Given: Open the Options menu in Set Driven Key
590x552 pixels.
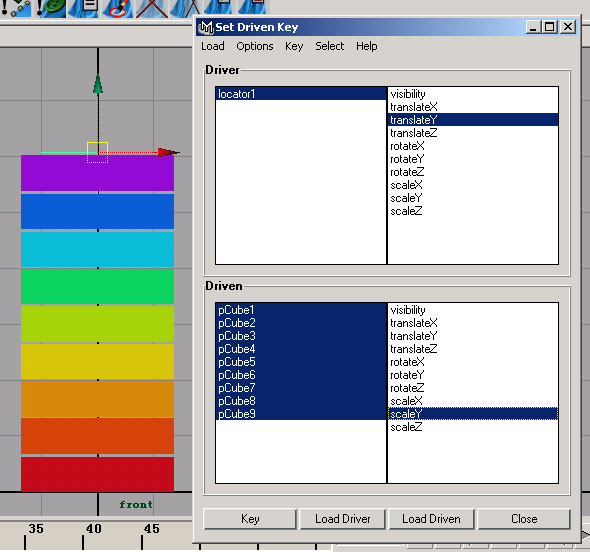Looking at the screenshot, I should coord(255,46).
